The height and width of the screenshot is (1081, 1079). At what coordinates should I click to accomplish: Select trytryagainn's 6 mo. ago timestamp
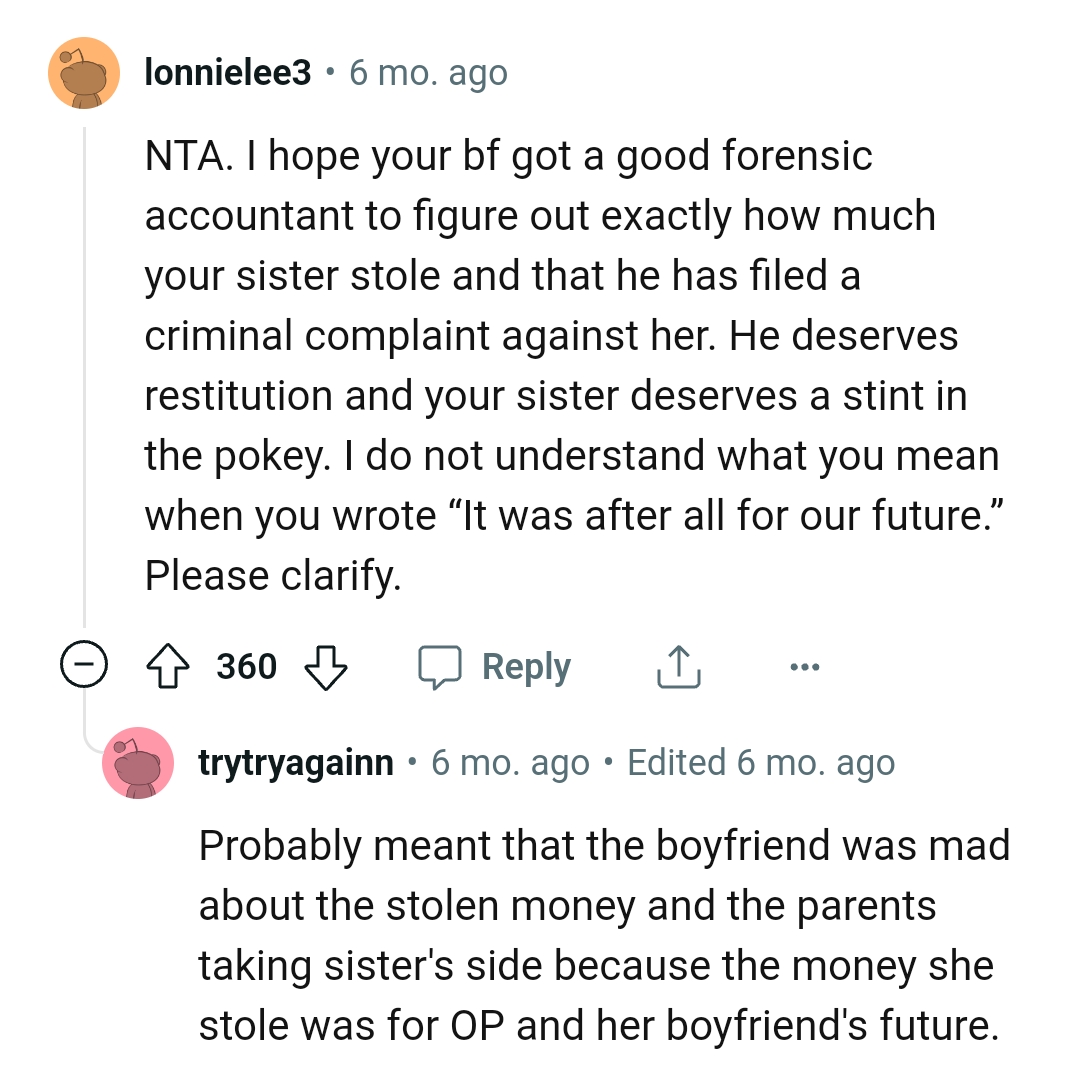508,762
